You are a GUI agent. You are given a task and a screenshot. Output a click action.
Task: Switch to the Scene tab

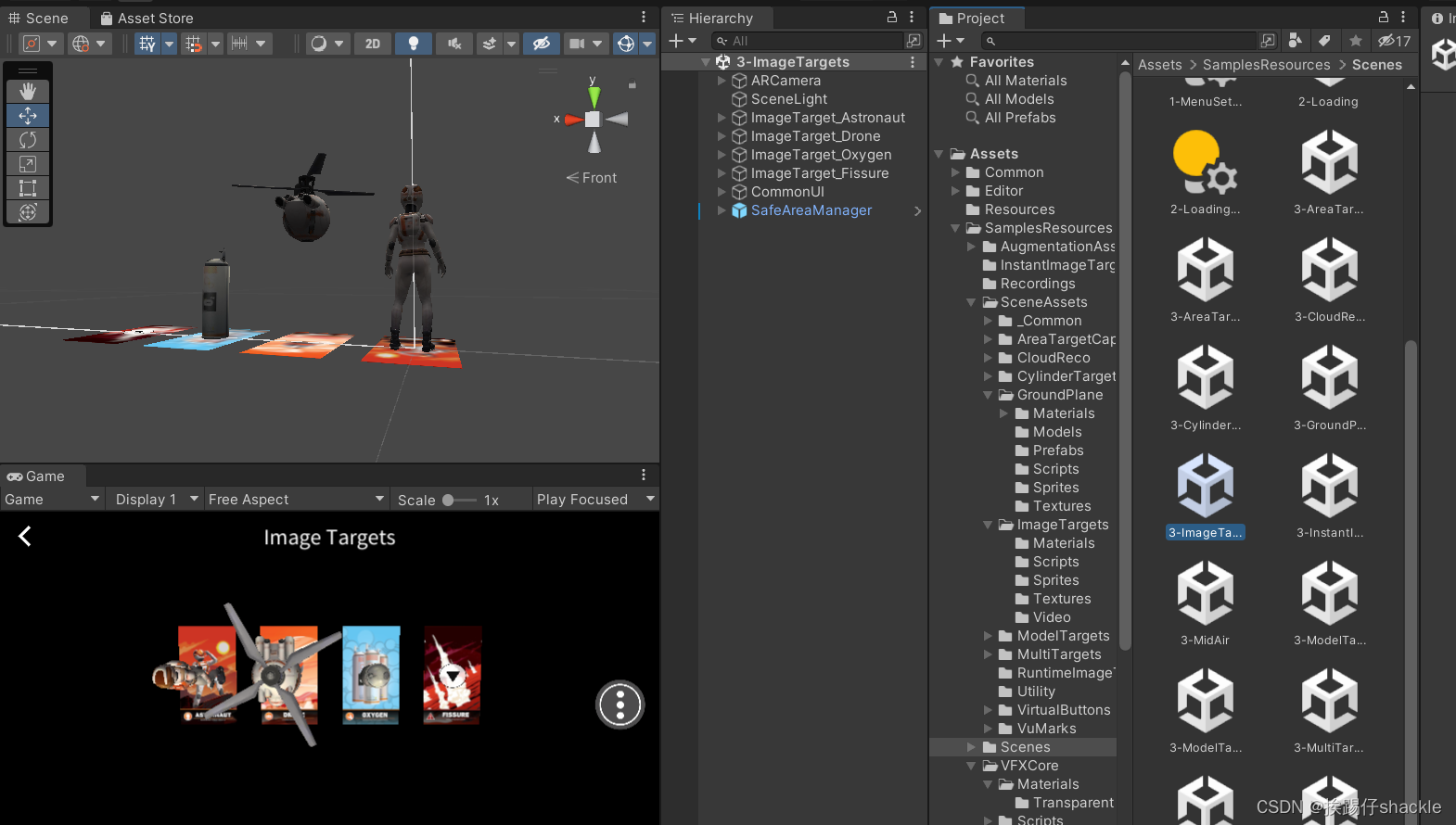(x=38, y=18)
